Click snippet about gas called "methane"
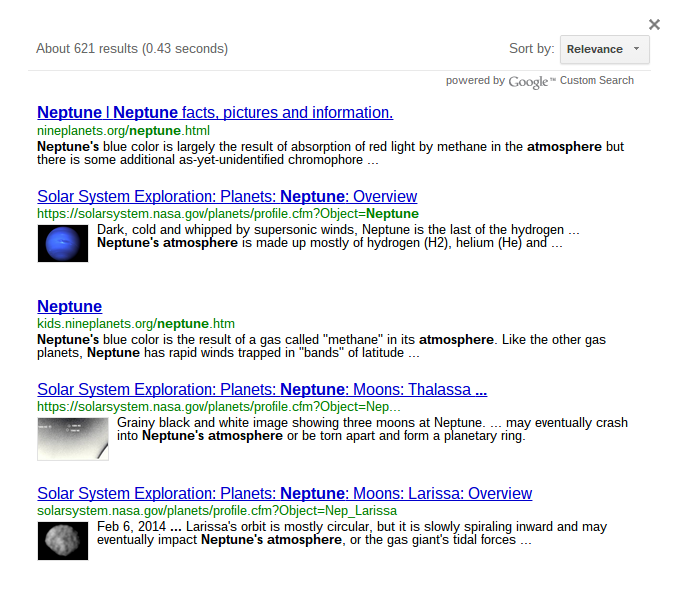The height and width of the screenshot is (590, 682). (321, 346)
